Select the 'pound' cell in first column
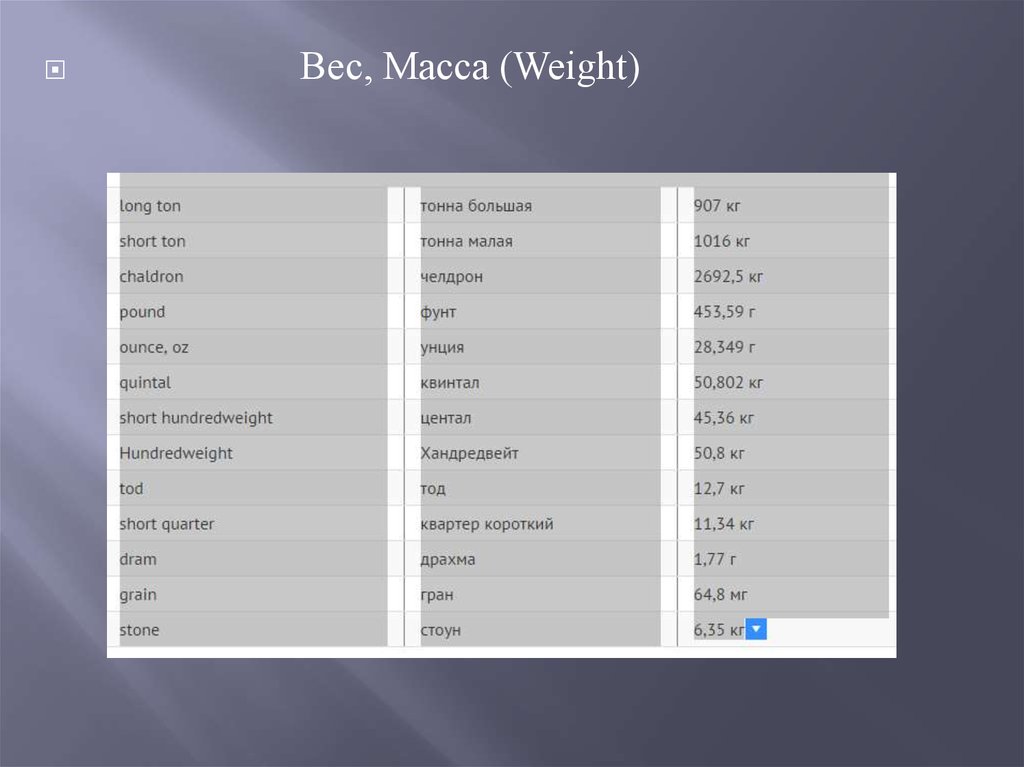1024x767 pixels. pos(142,312)
